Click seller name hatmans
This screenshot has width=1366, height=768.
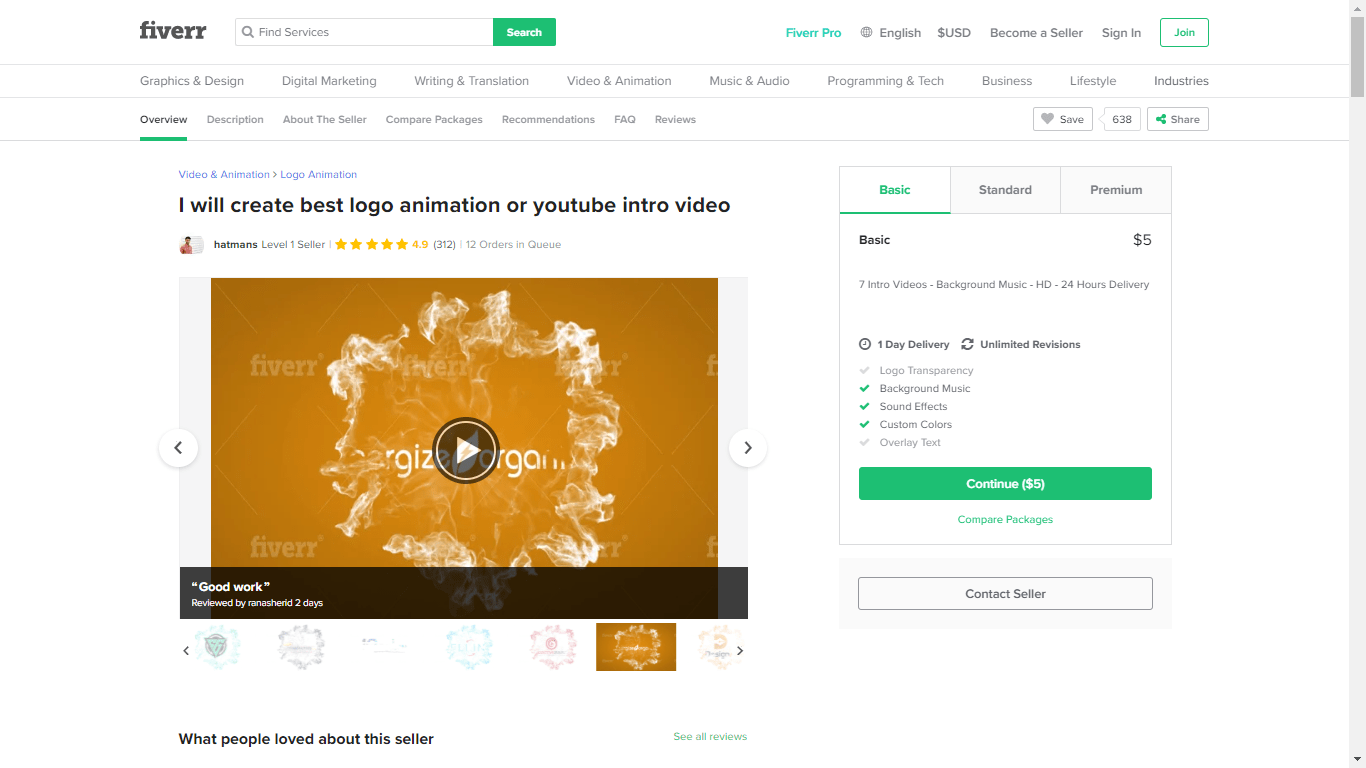tap(235, 244)
